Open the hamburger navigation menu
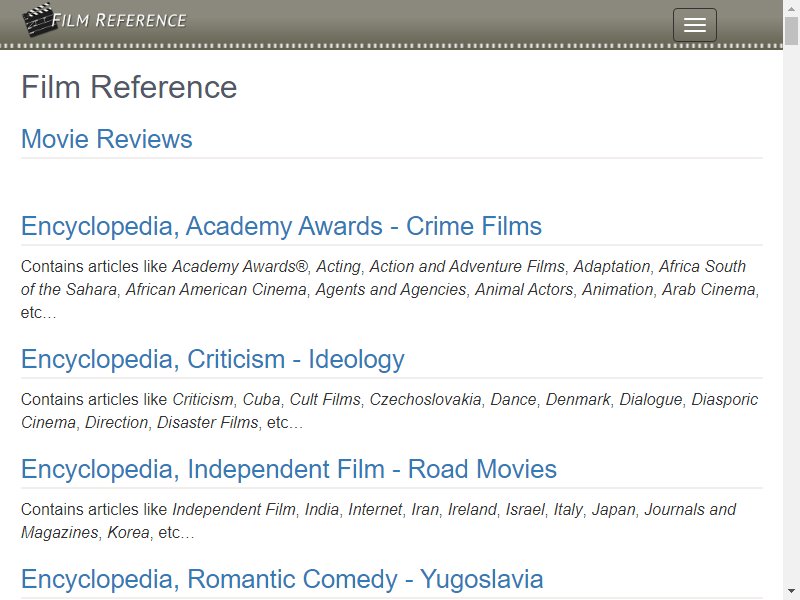The image size is (800, 600). pos(694,24)
